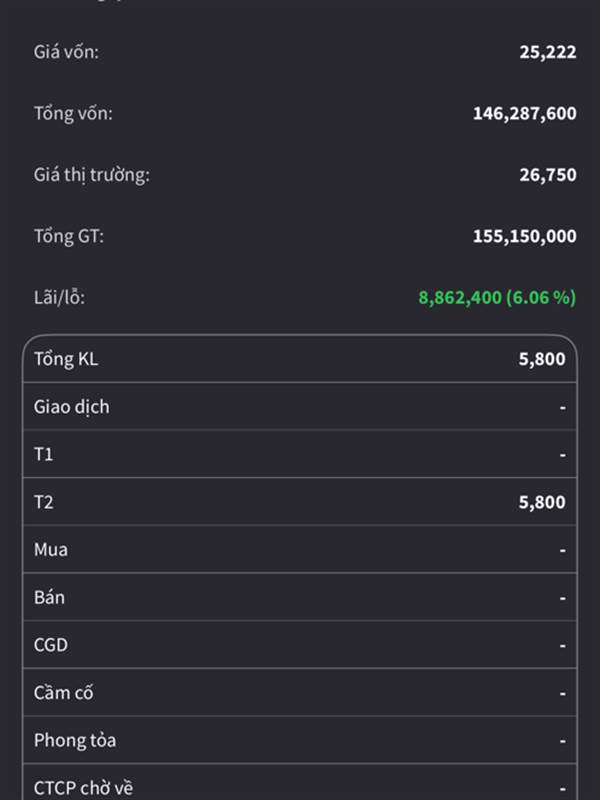The height and width of the screenshot is (800, 600).
Task: Select the Cầm cố row
Action: click(300, 692)
